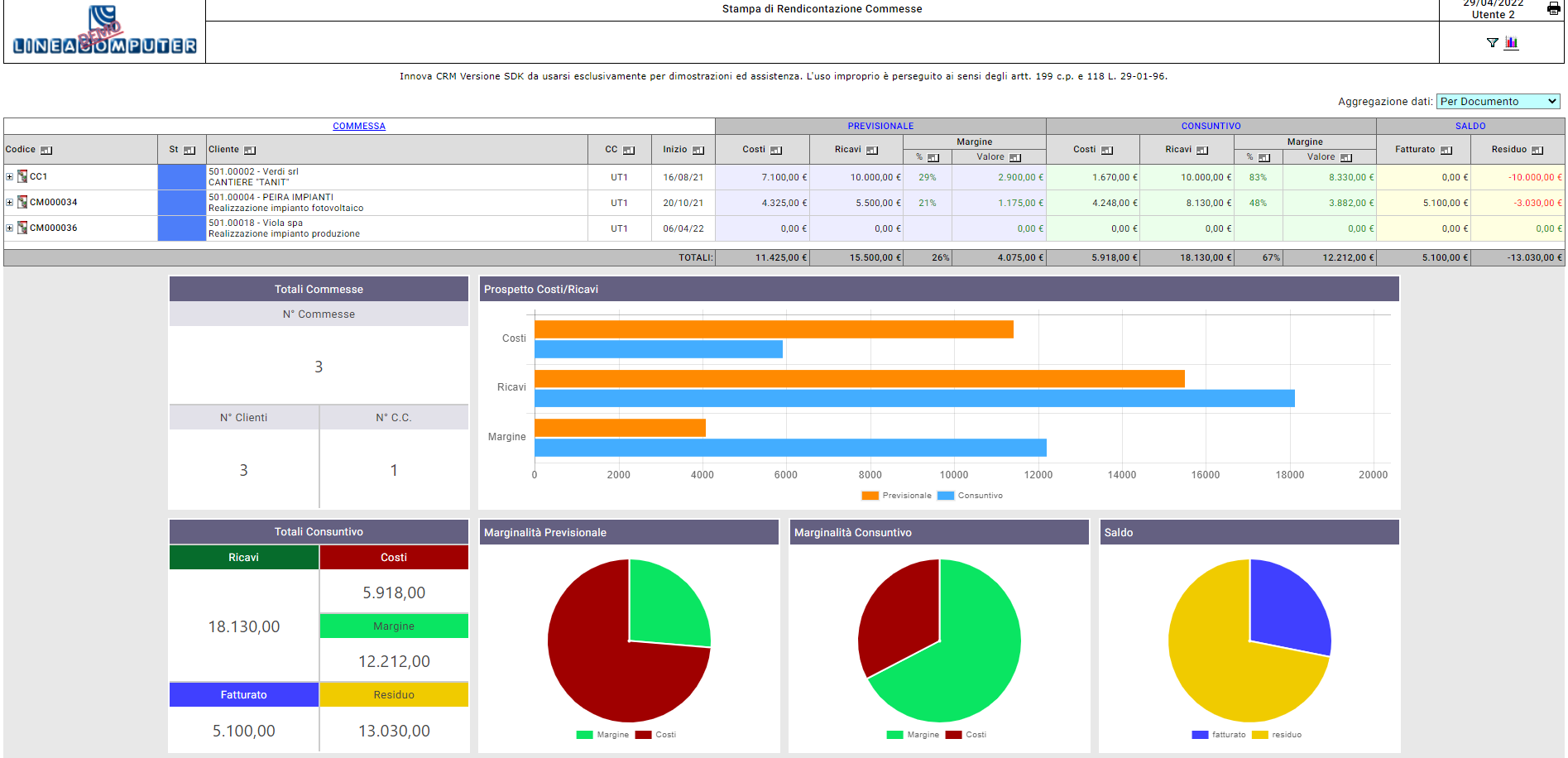This screenshot has height=758, width=1568.
Task: Click consuntivo margin value 3.882,00 €
Action: [1351, 203]
